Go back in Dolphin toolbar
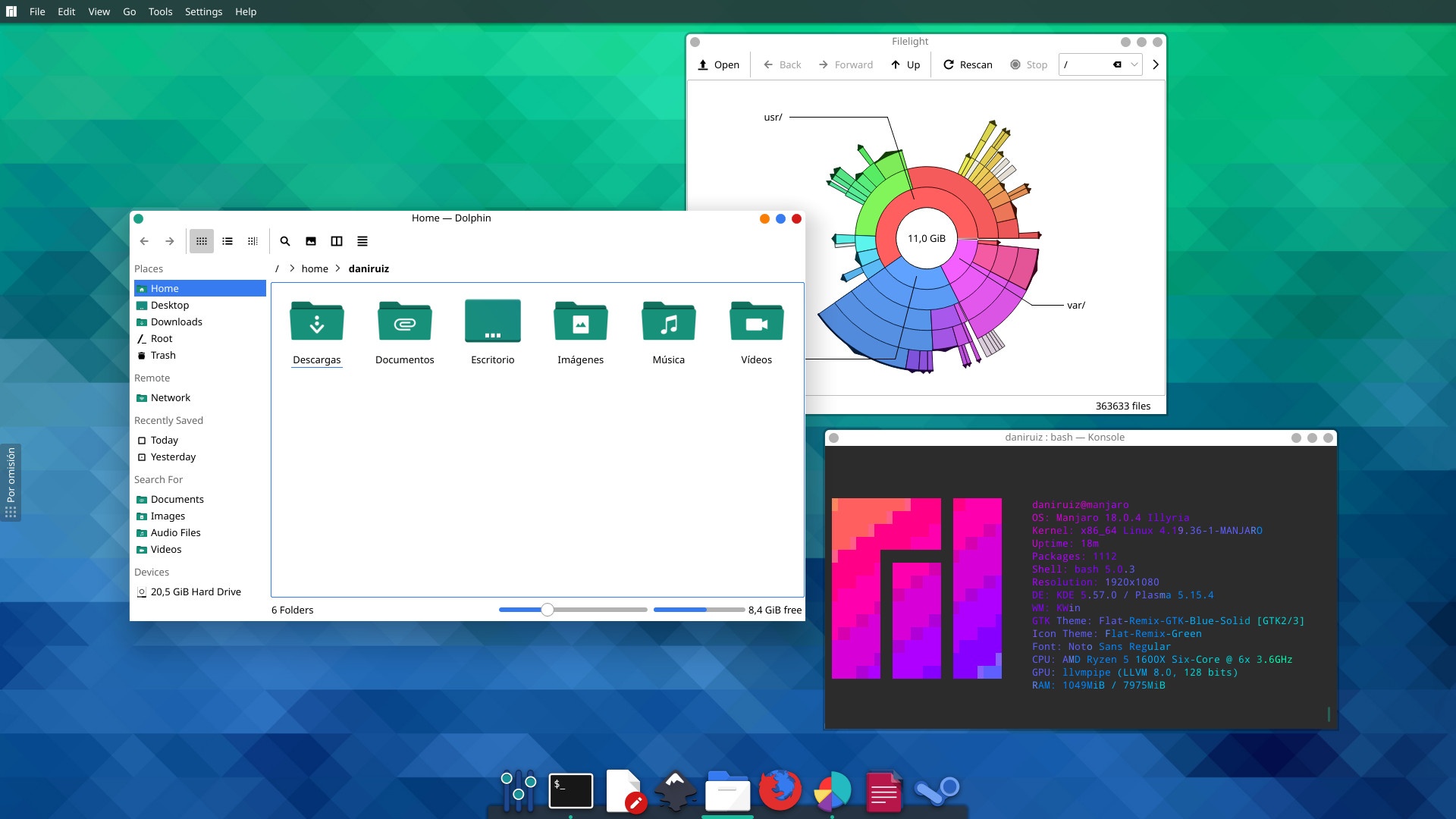The width and height of the screenshot is (1456, 819). (x=144, y=241)
